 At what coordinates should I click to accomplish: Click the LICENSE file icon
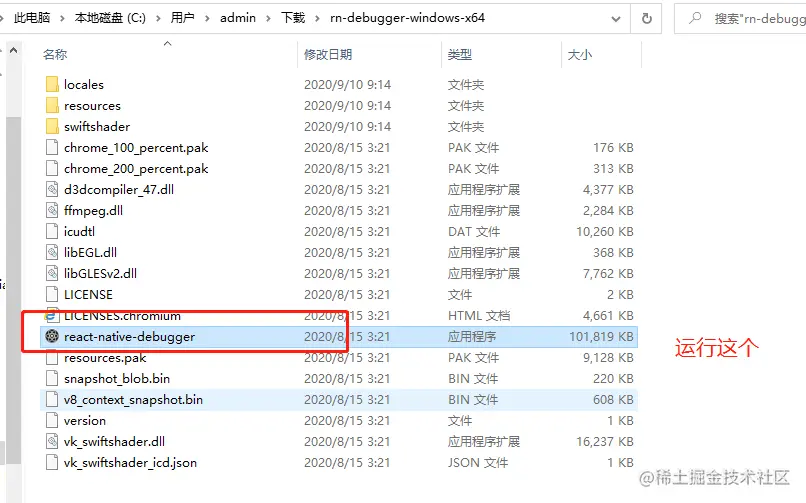tap(52, 294)
